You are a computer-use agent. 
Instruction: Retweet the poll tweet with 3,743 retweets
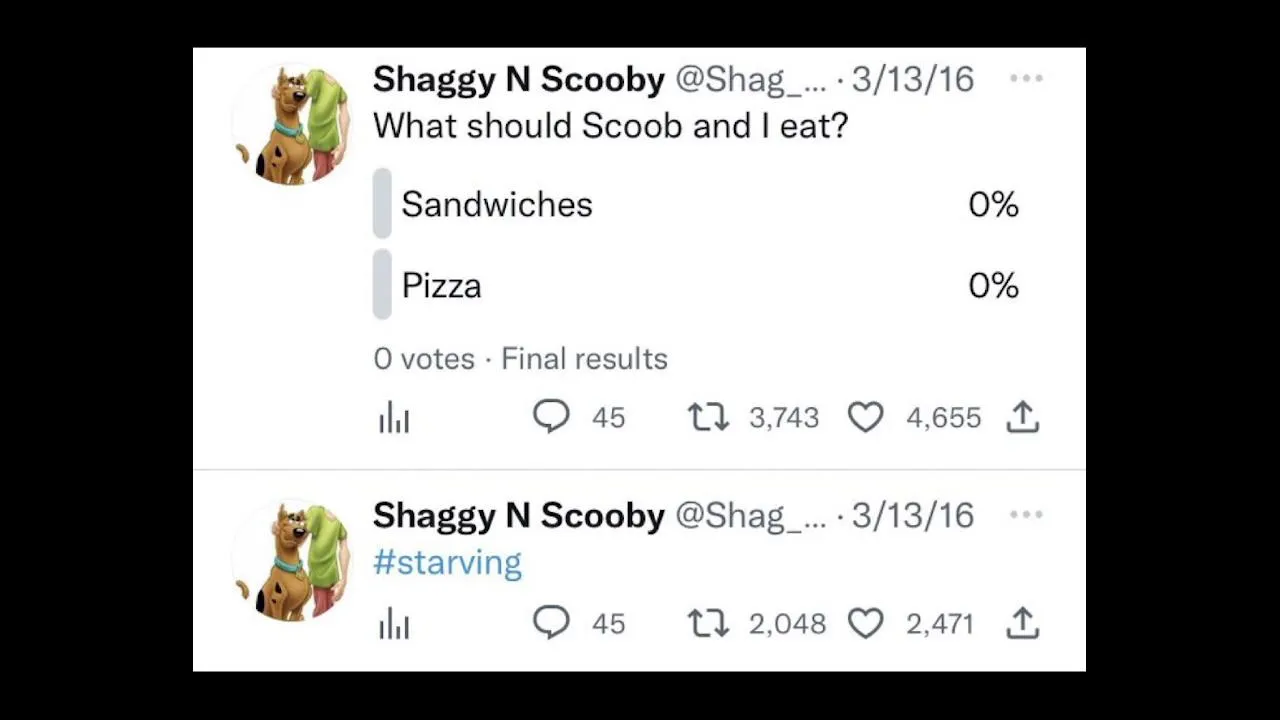pyautogui.click(x=708, y=417)
